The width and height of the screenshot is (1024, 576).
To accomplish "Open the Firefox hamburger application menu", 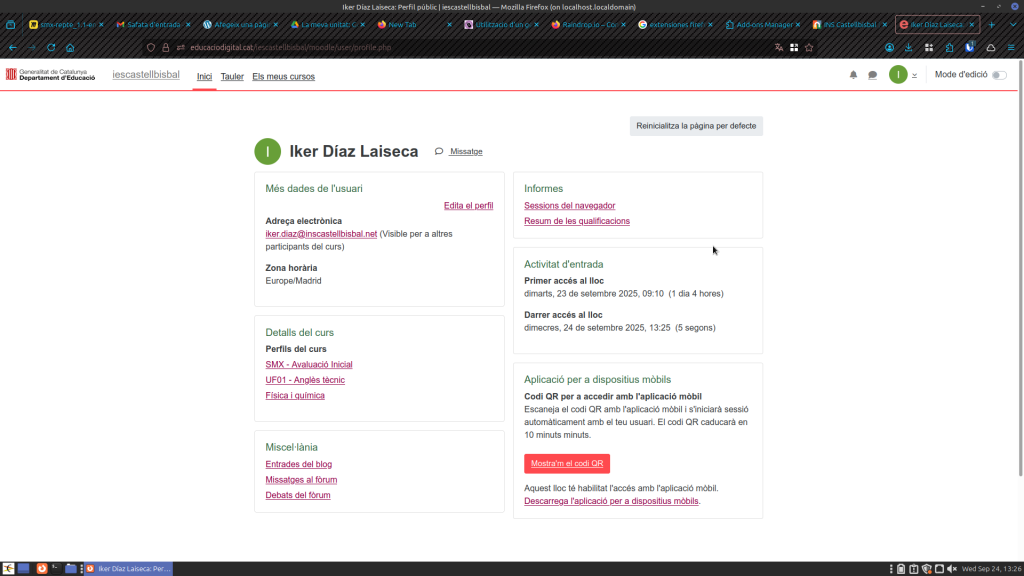I will tap(1010, 47).
